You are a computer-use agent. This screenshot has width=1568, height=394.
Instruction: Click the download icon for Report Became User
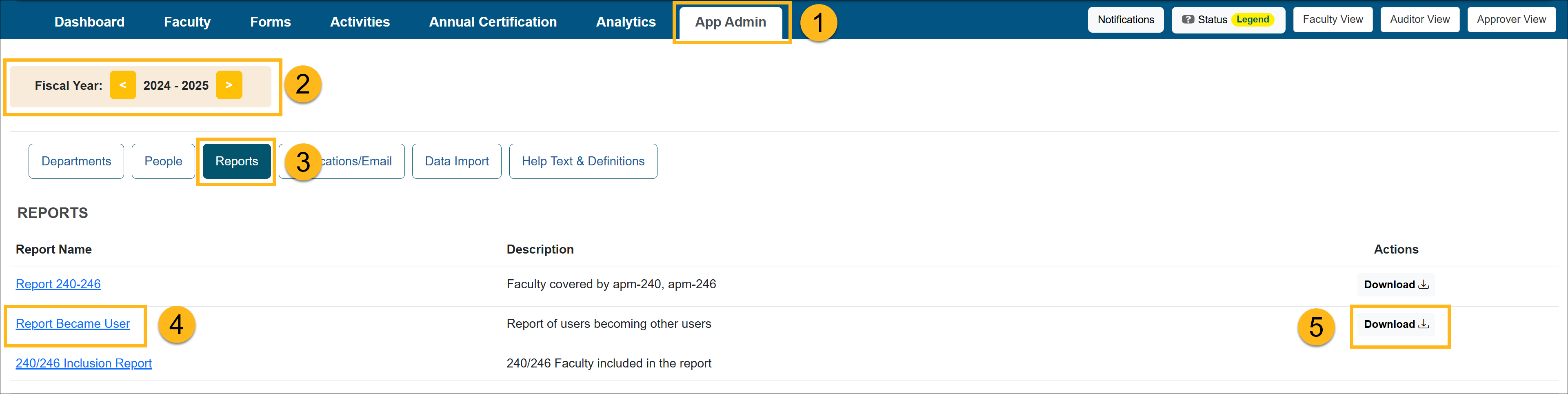click(x=1424, y=323)
